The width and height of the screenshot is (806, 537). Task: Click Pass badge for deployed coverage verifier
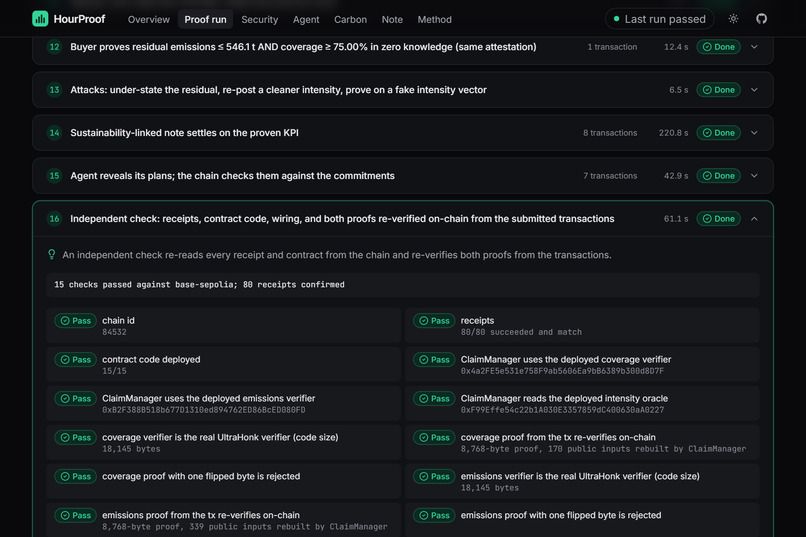tap(434, 360)
